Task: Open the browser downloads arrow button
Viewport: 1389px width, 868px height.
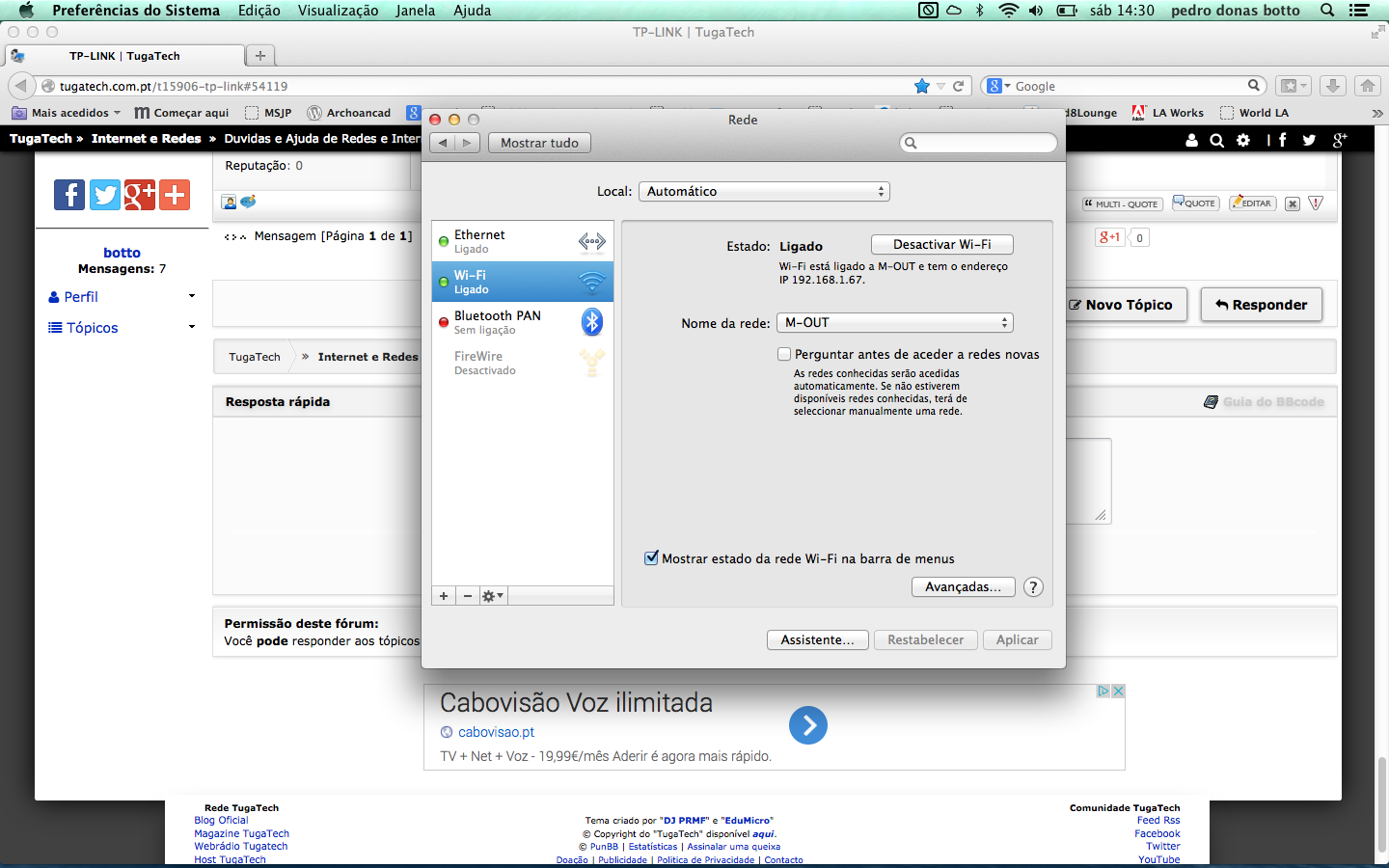Action: tap(1332, 86)
